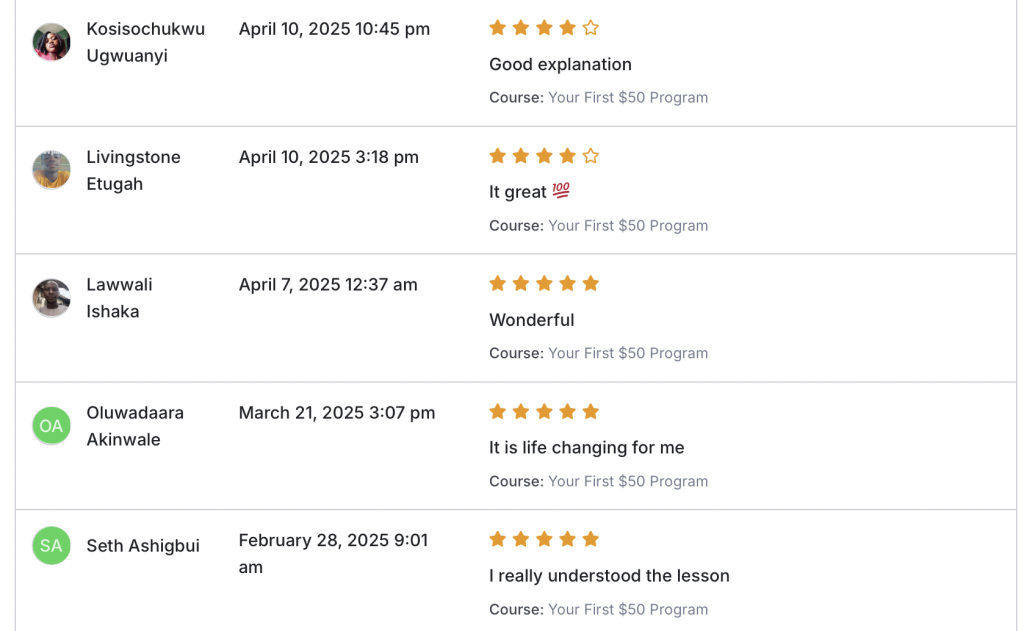Click the 'I really understood the lesson' review text
Viewport: 1024px width, 631px height.
[x=609, y=576]
